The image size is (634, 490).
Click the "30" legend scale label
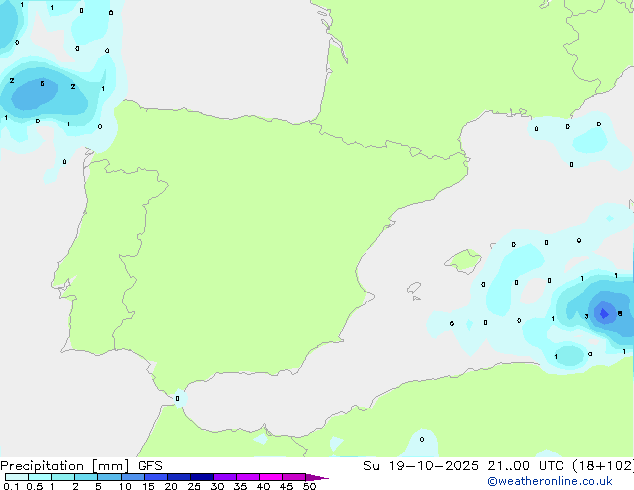217,486
